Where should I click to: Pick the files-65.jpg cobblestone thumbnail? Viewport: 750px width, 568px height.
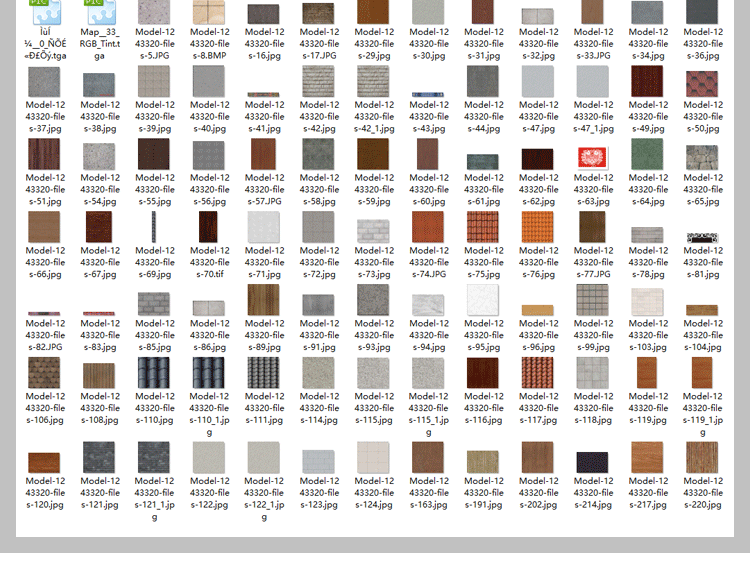703,157
